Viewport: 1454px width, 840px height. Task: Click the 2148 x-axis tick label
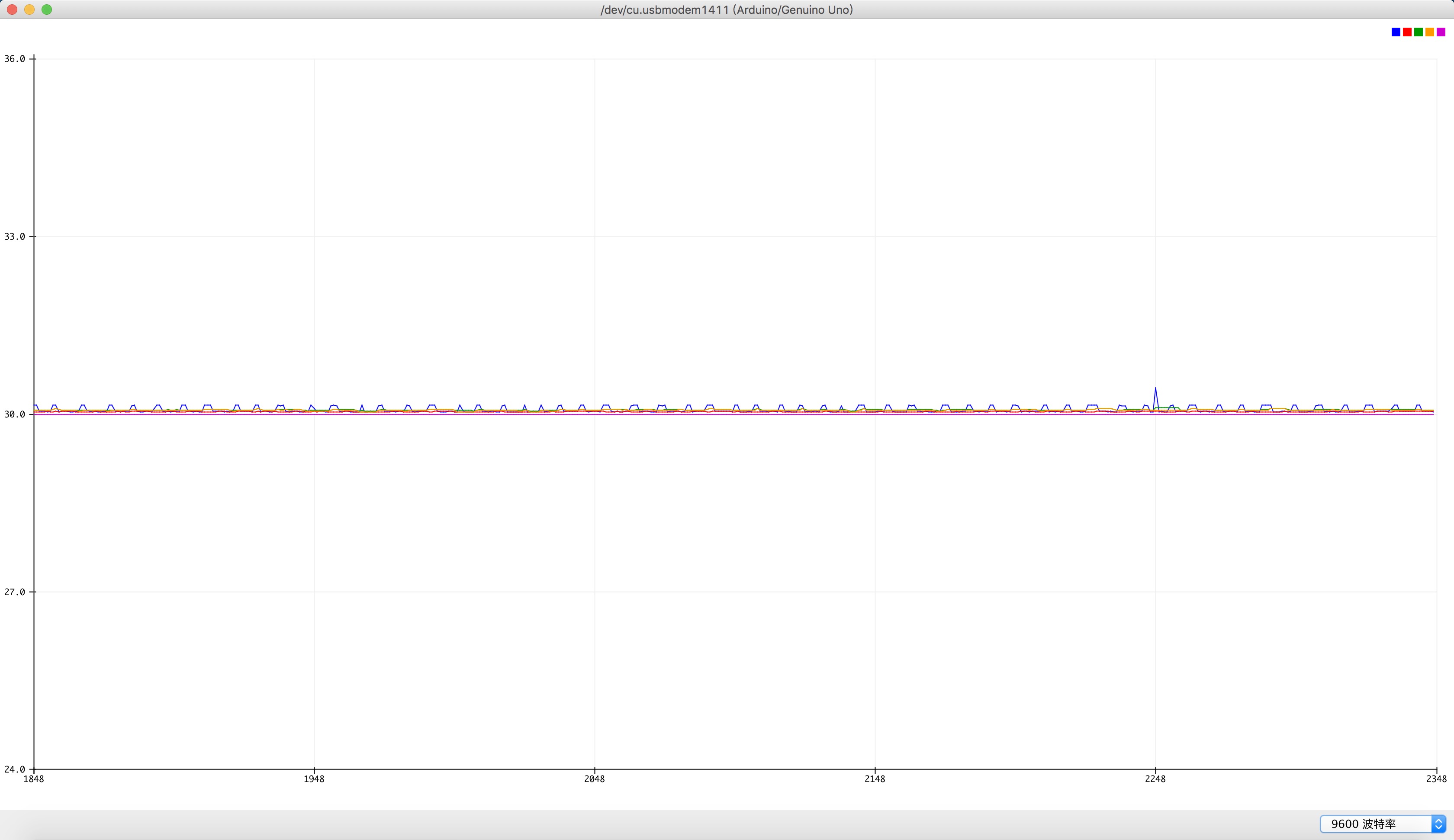[x=875, y=779]
